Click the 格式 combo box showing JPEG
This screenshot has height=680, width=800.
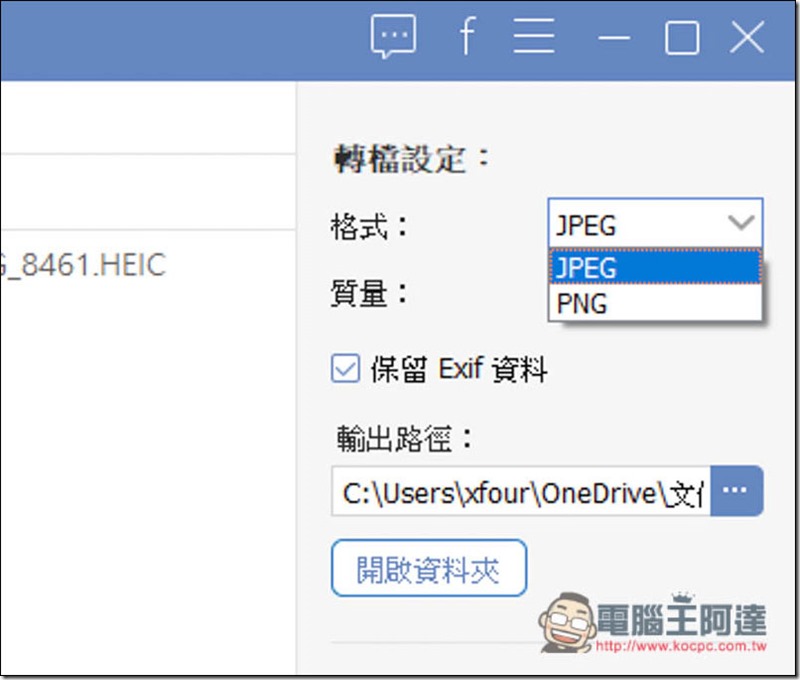tap(655, 223)
